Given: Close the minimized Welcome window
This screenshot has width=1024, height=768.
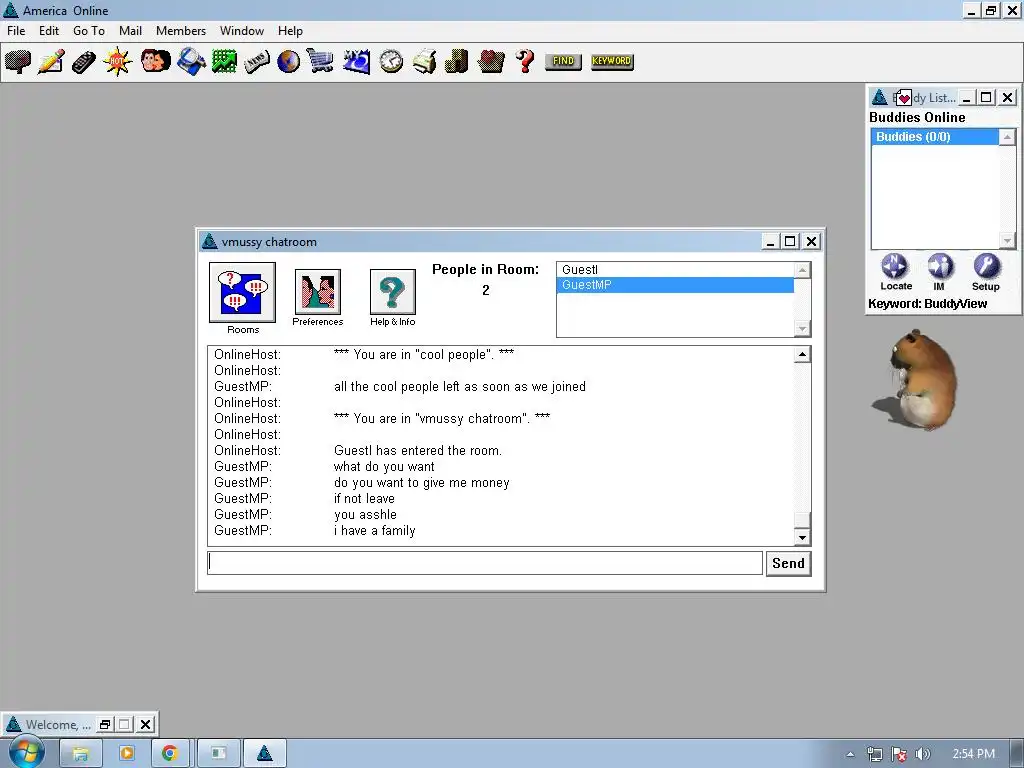Looking at the screenshot, I should coord(146,724).
